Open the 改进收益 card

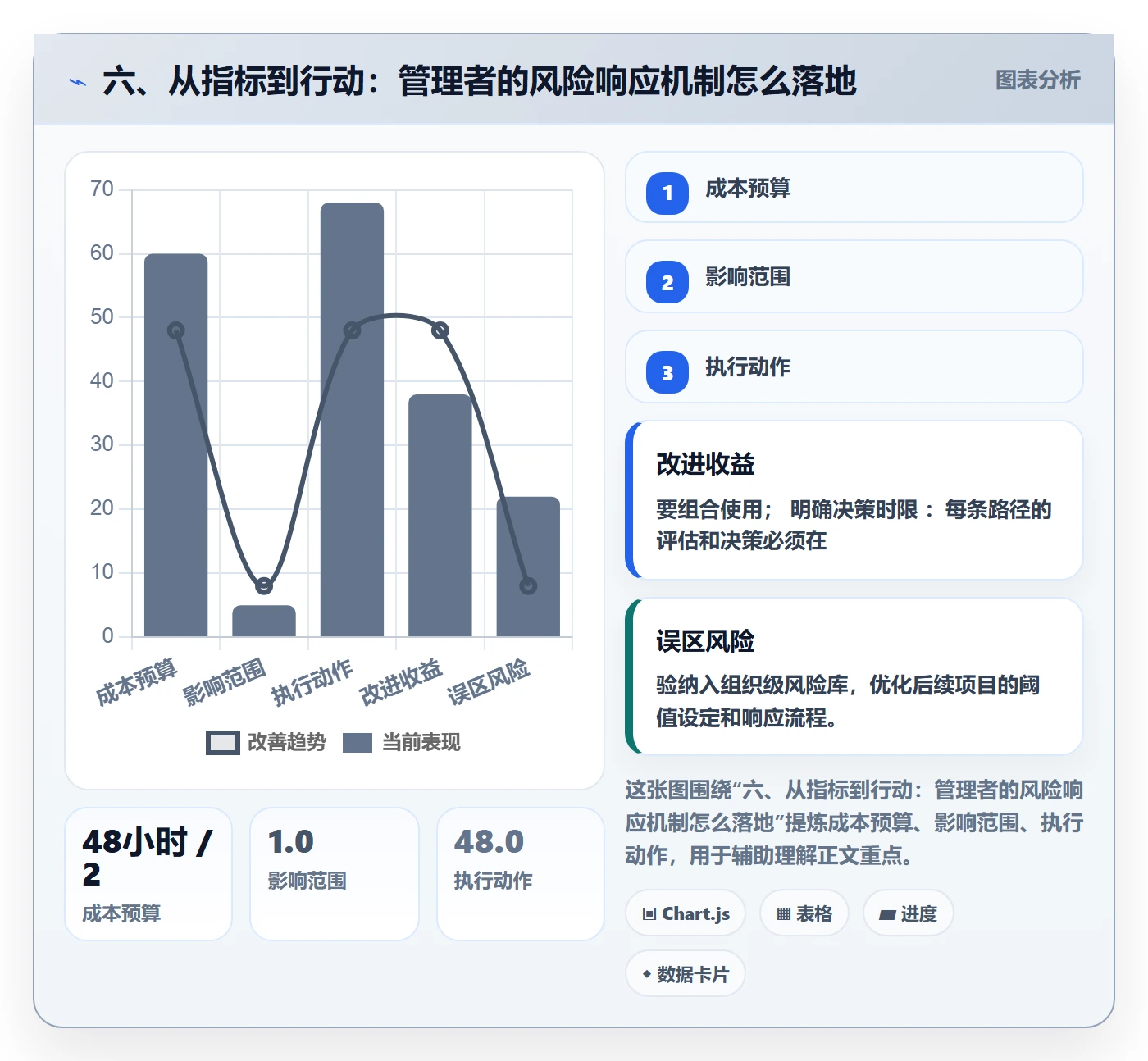[854, 500]
